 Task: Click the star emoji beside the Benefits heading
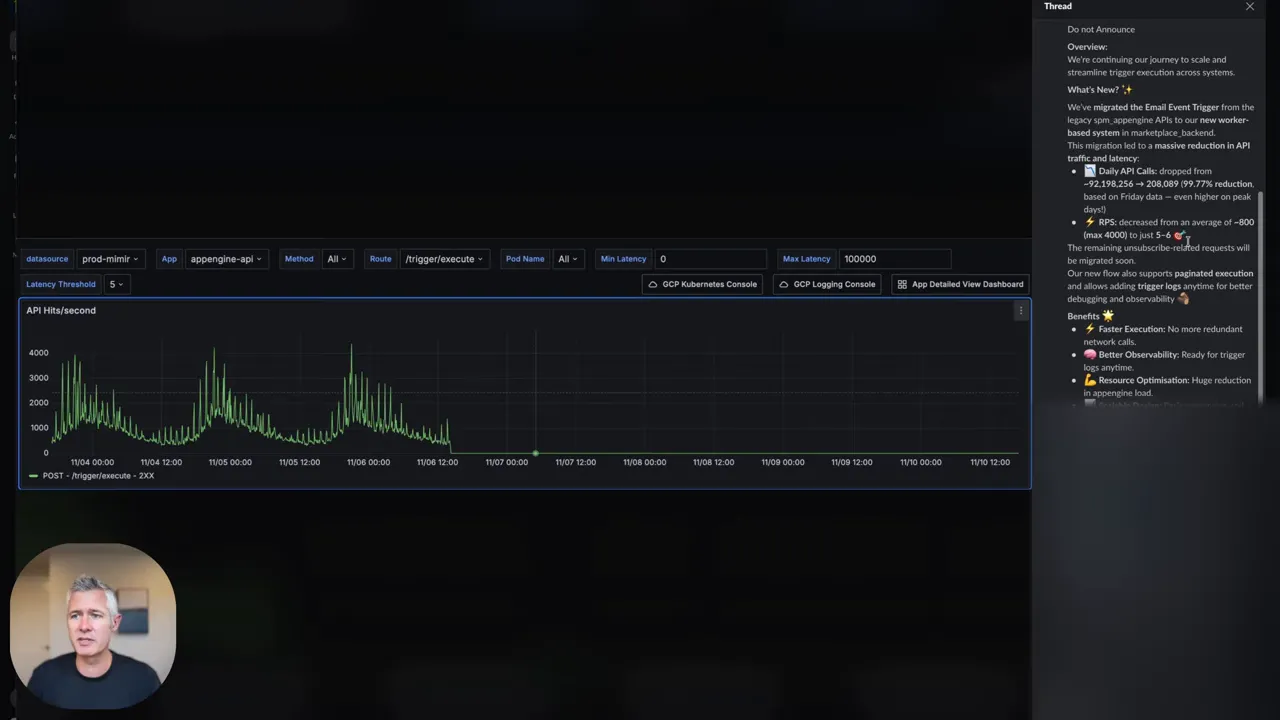click(1107, 315)
